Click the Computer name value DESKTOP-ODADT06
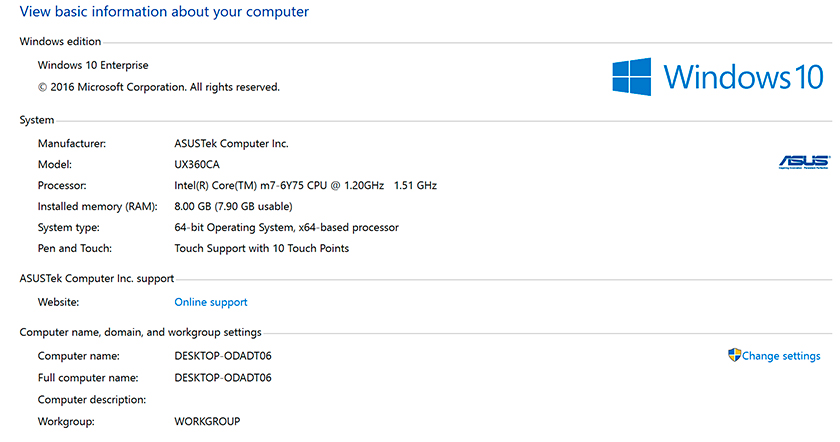 click(x=223, y=356)
